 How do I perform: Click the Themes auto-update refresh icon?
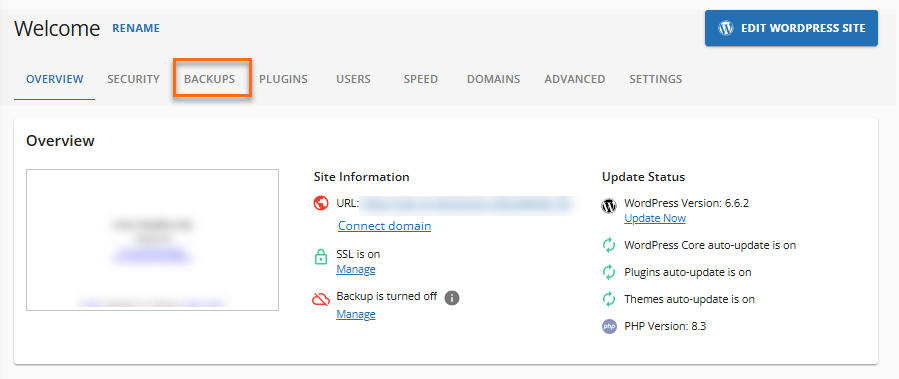pos(609,299)
